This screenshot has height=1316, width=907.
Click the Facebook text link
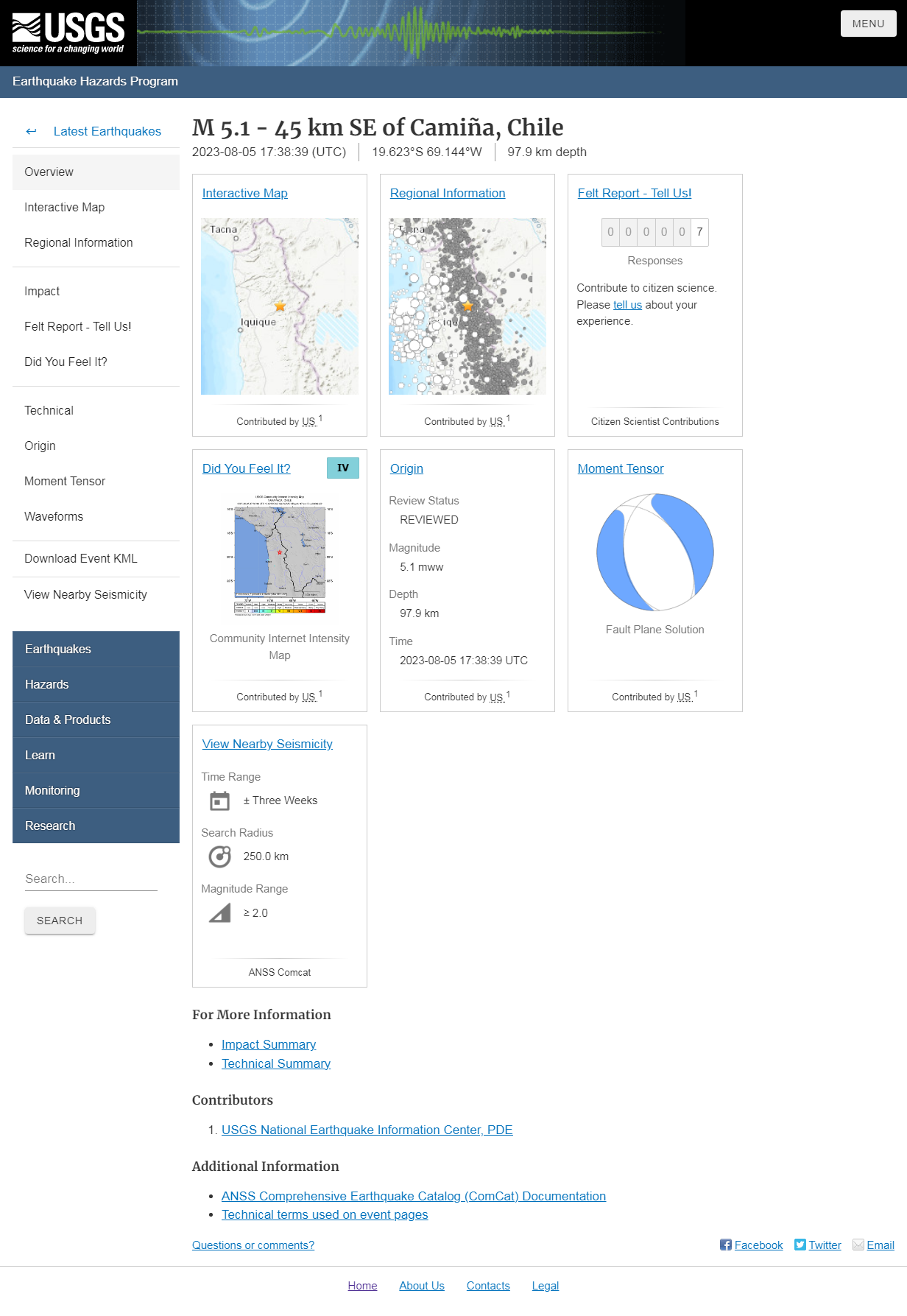tap(758, 1245)
